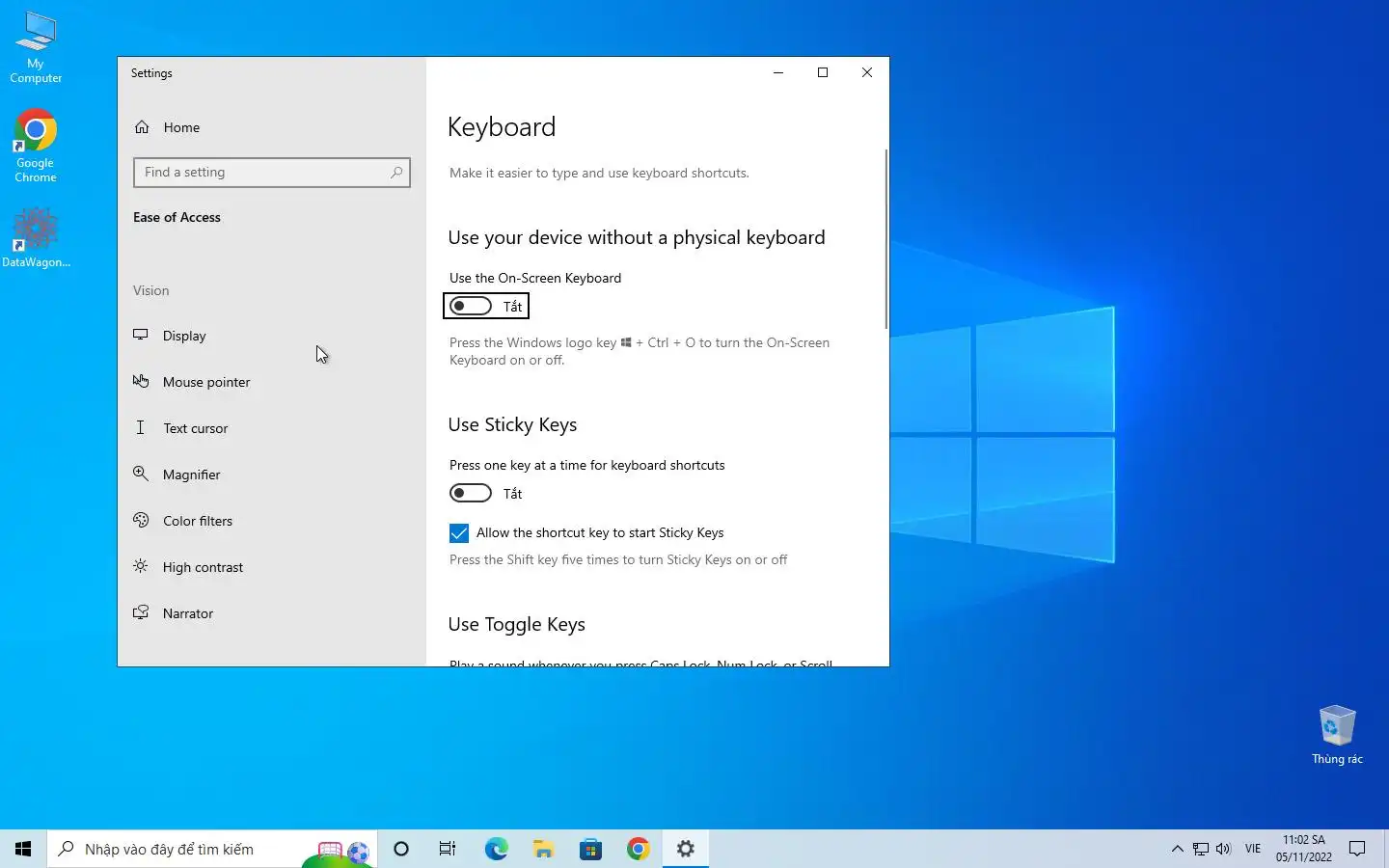Click the Settings gear on the taskbar
The height and width of the screenshot is (868, 1389).
click(685, 849)
